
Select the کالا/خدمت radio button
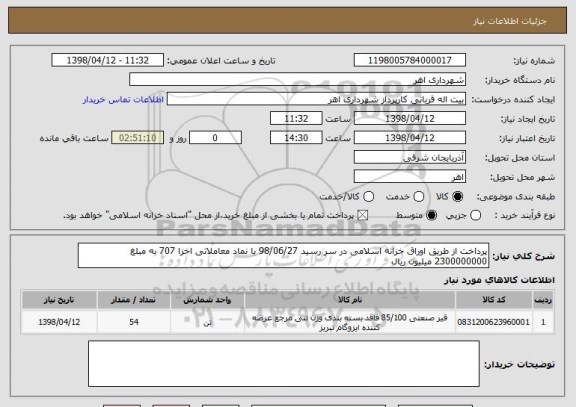pyautogui.click(x=368, y=197)
